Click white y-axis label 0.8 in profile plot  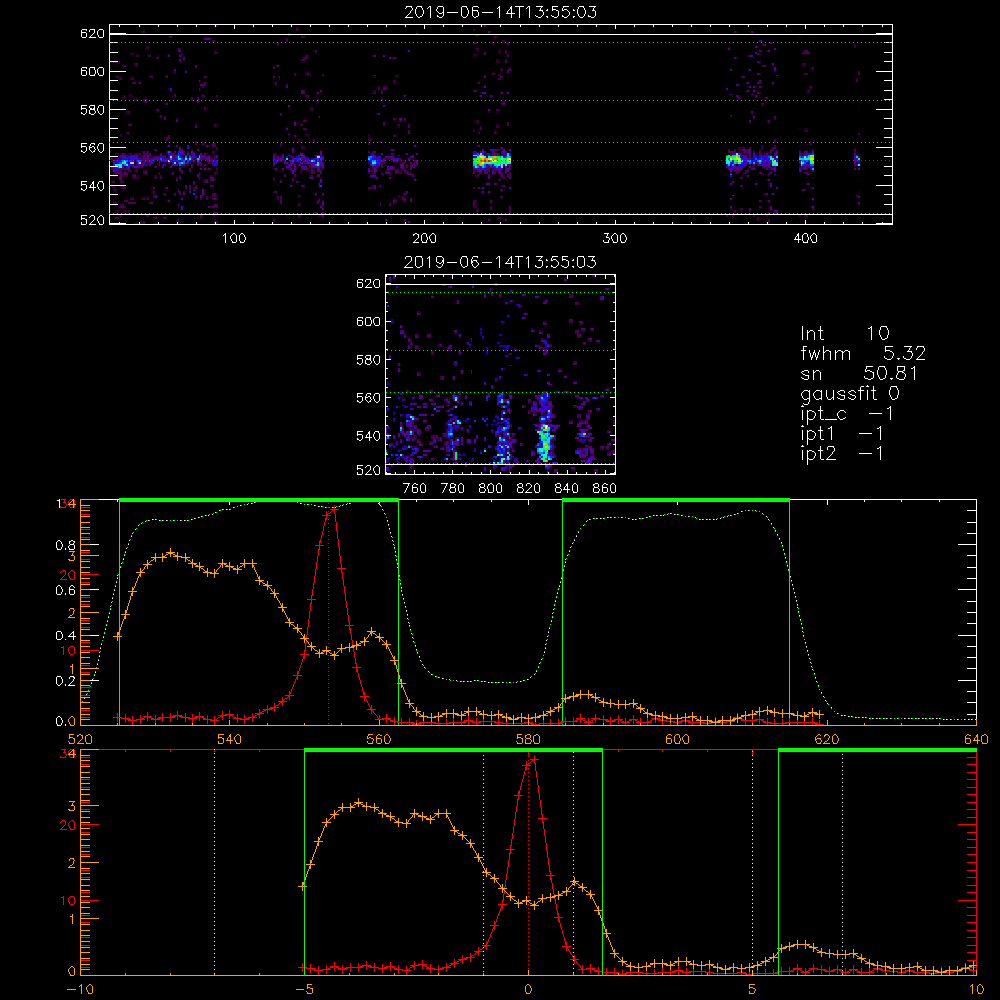coord(66,546)
